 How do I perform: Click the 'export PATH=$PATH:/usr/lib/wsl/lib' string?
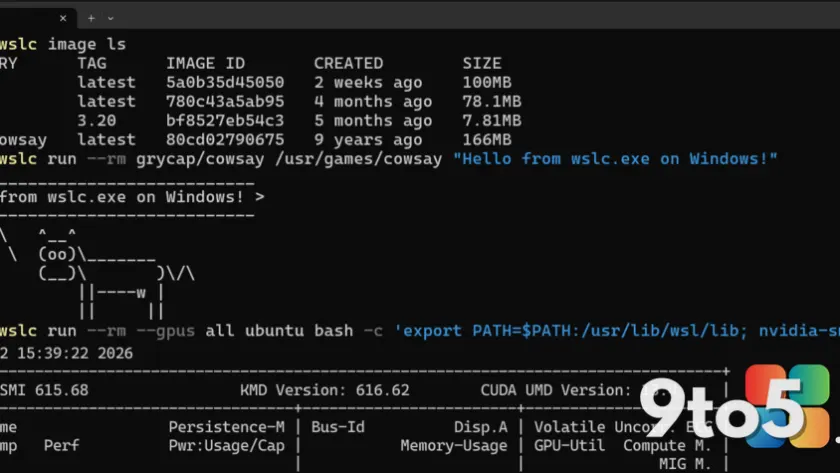coord(571,331)
